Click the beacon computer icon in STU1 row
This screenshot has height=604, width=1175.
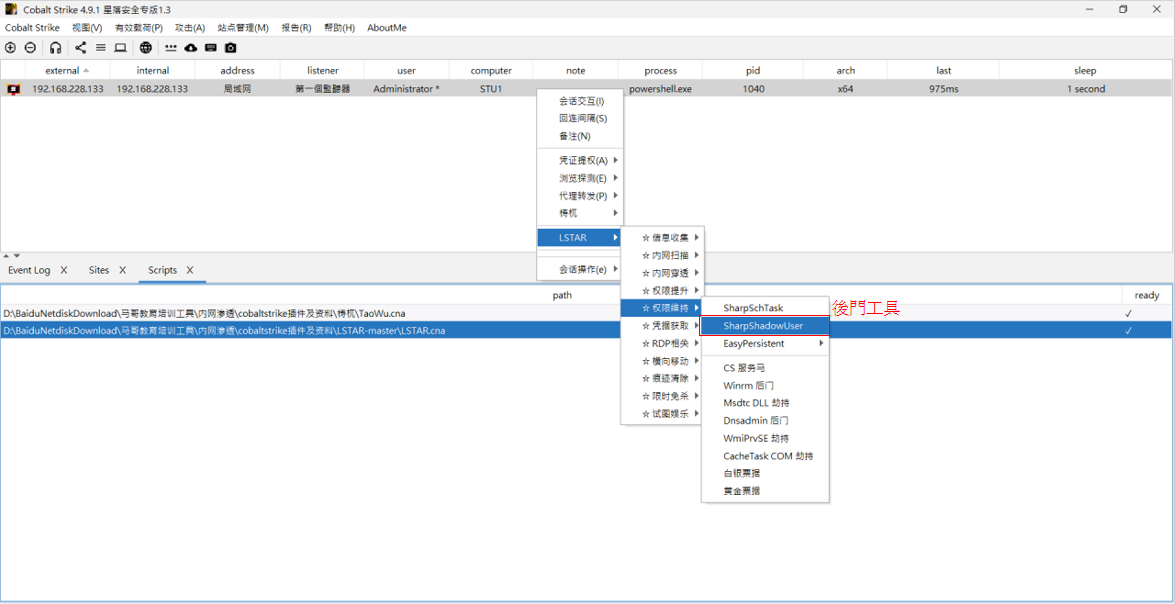(x=13, y=89)
